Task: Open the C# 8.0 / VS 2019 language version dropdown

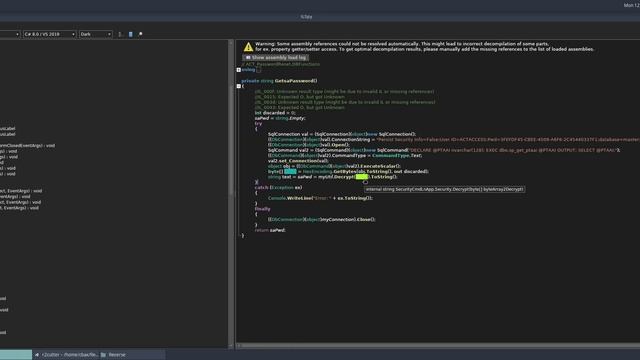Action: 49,34
